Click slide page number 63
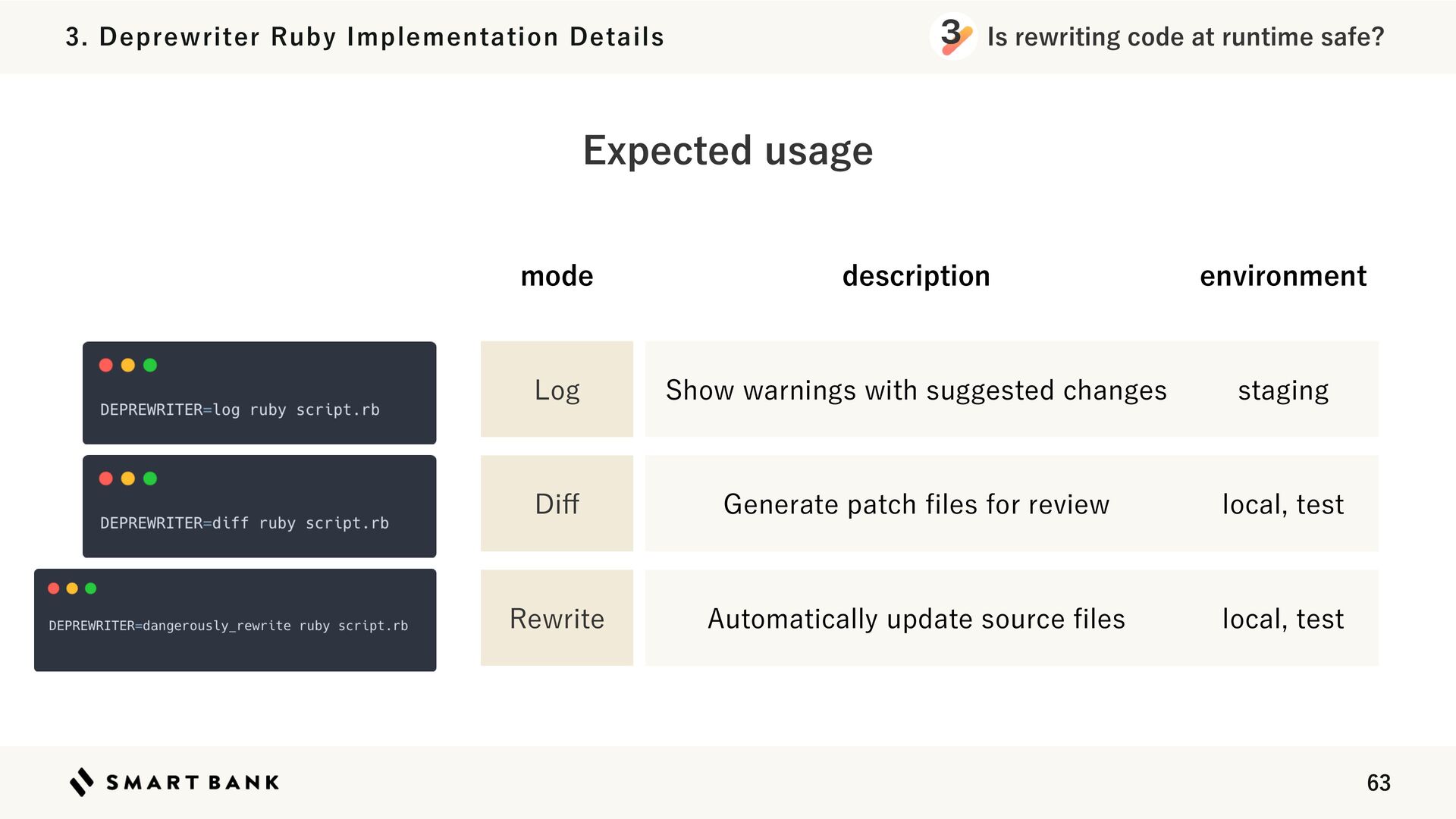1456x819 pixels. point(1378,783)
